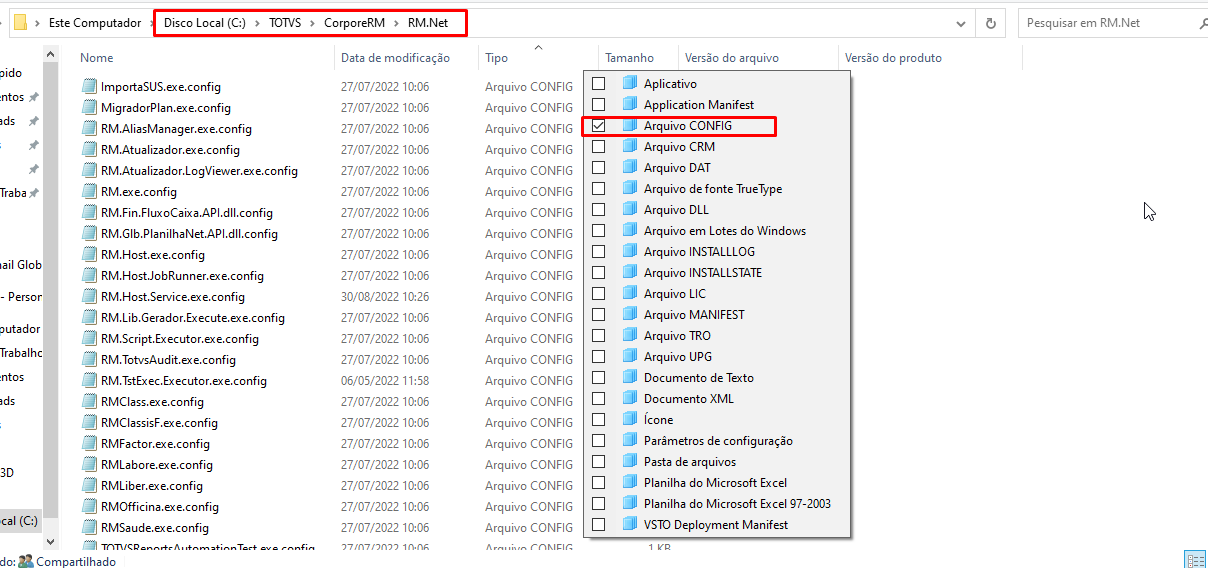
Task: Click the RM.AliasManager.exe.config file icon
Action: click(89, 129)
